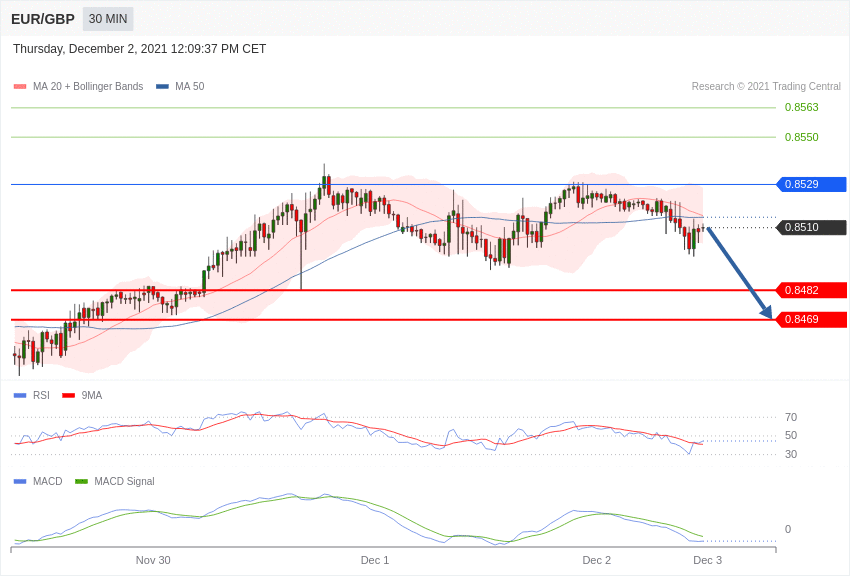Click the MACD 0 axis value
The height and width of the screenshot is (576, 850).
click(x=788, y=529)
